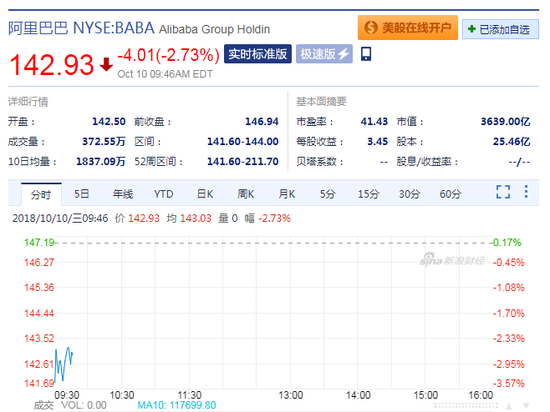This screenshot has height=412, width=550.
Task: Click the 股本 value 25.46亿
Action: point(512,141)
